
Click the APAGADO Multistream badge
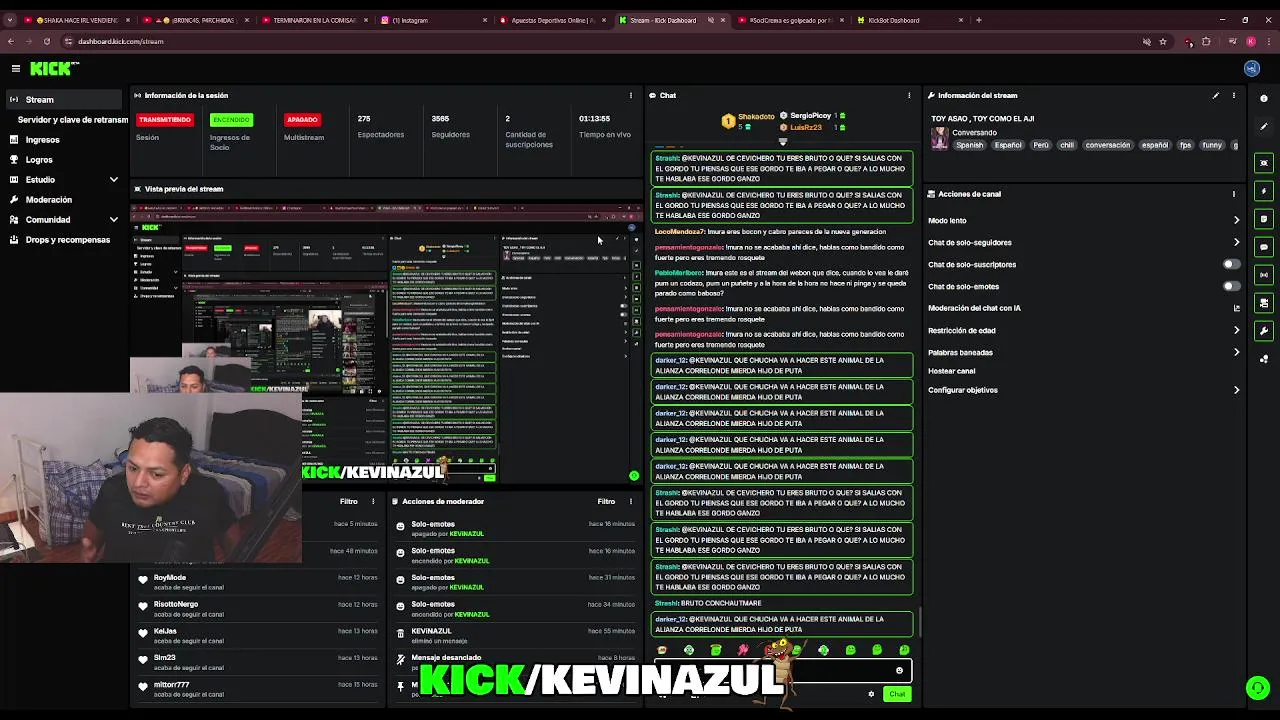tap(302, 119)
